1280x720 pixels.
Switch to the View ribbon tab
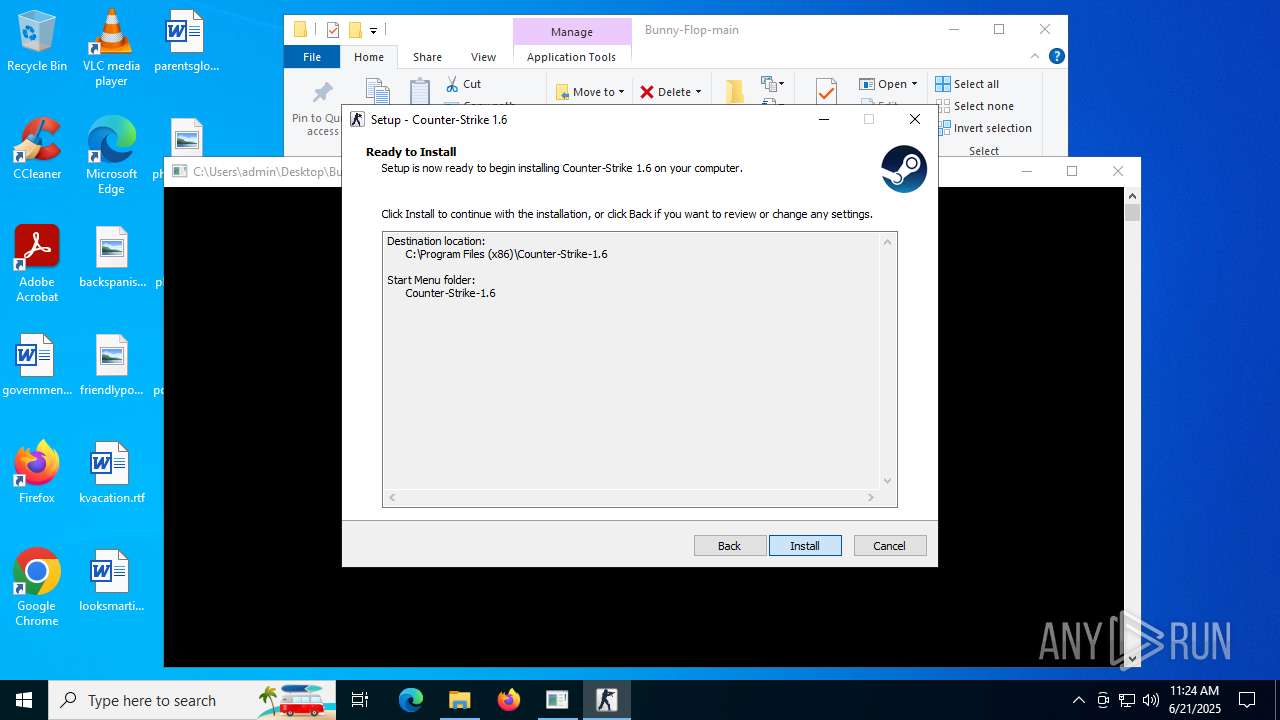(483, 57)
